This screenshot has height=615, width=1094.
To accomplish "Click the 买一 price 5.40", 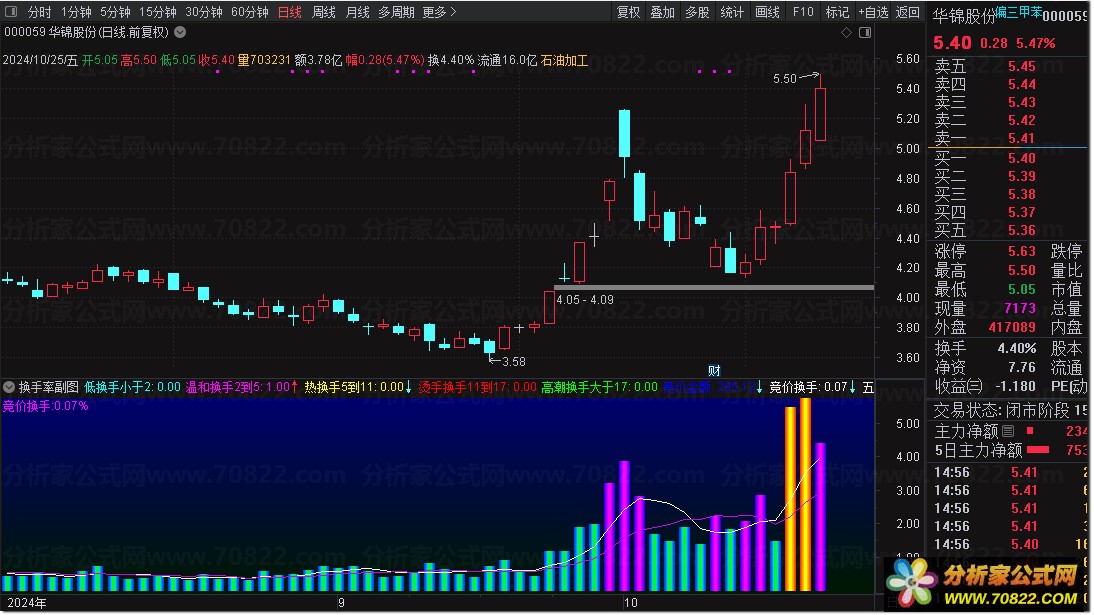I will [1021, 158].
